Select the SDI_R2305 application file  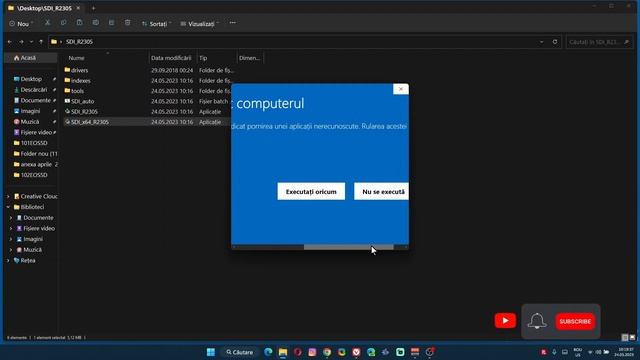[x=84, y=111]
